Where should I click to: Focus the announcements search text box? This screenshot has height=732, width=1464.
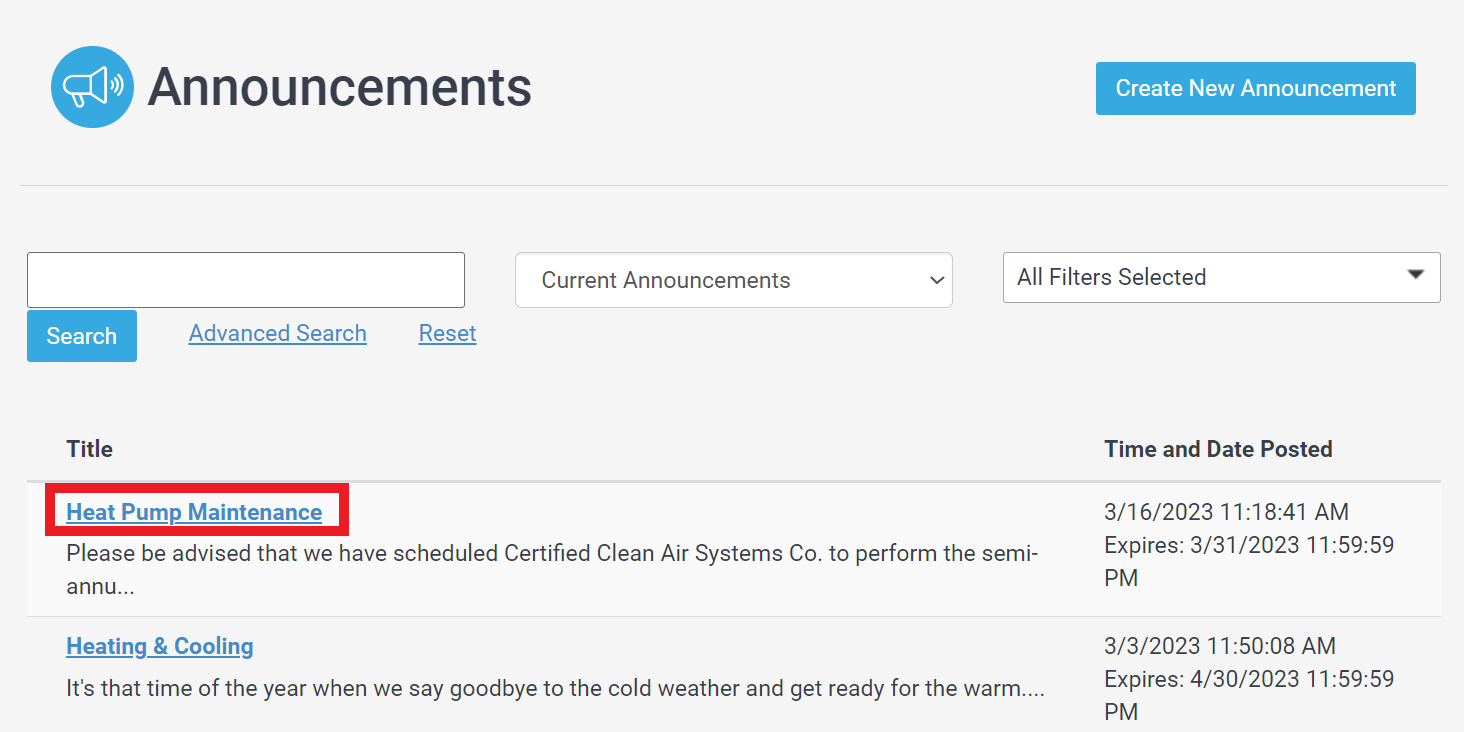(x=246, y=280)
